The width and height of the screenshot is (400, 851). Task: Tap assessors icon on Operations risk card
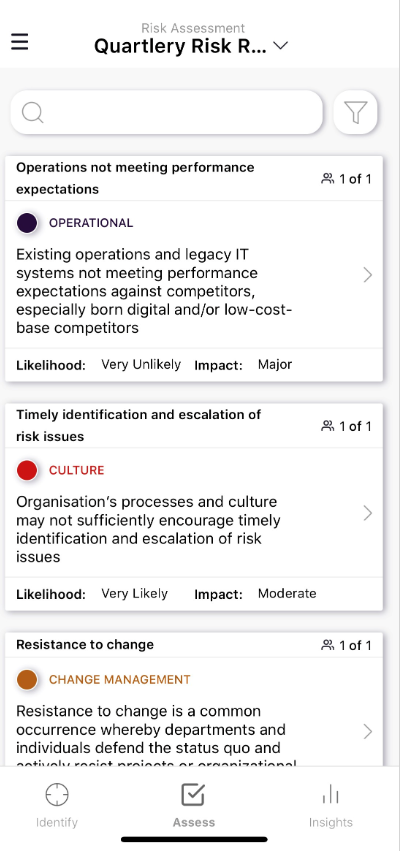(x=327, y=179)
